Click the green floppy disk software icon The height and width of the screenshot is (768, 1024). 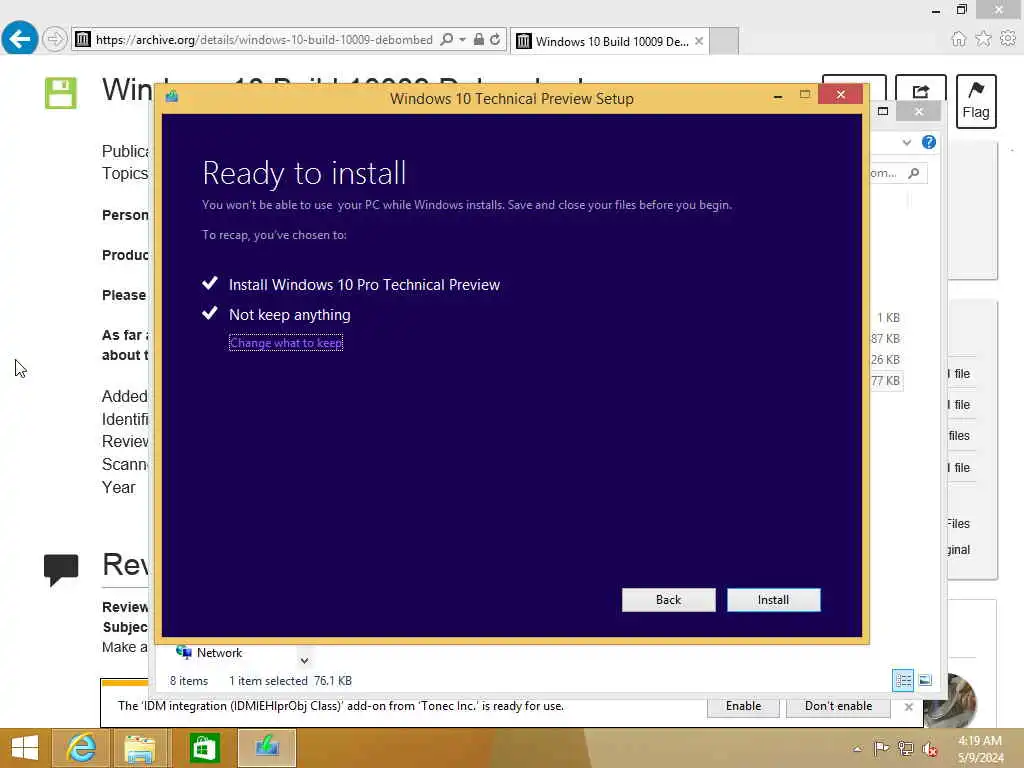61,93
